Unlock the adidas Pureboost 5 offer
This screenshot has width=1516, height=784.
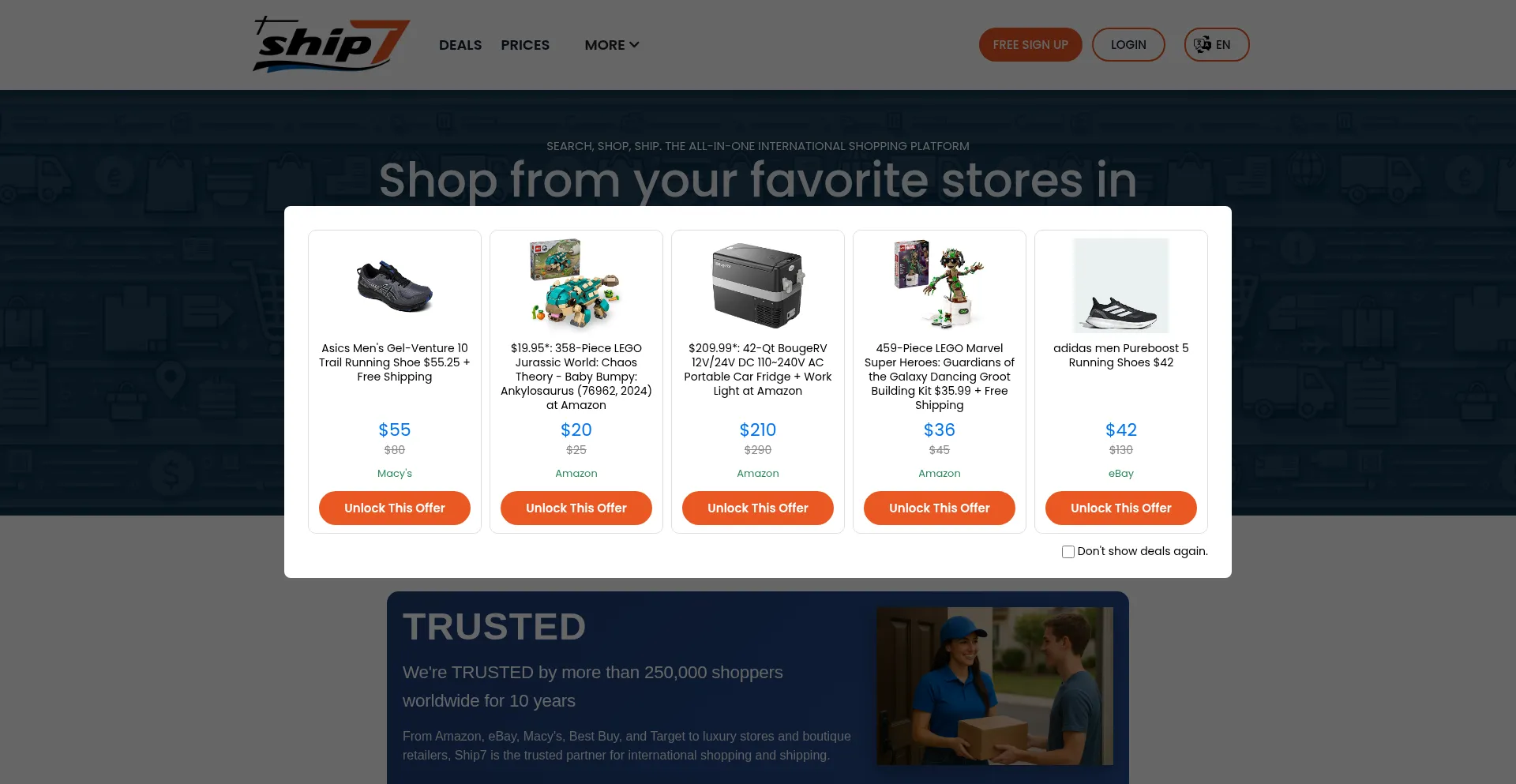(x=1121, y=508)
